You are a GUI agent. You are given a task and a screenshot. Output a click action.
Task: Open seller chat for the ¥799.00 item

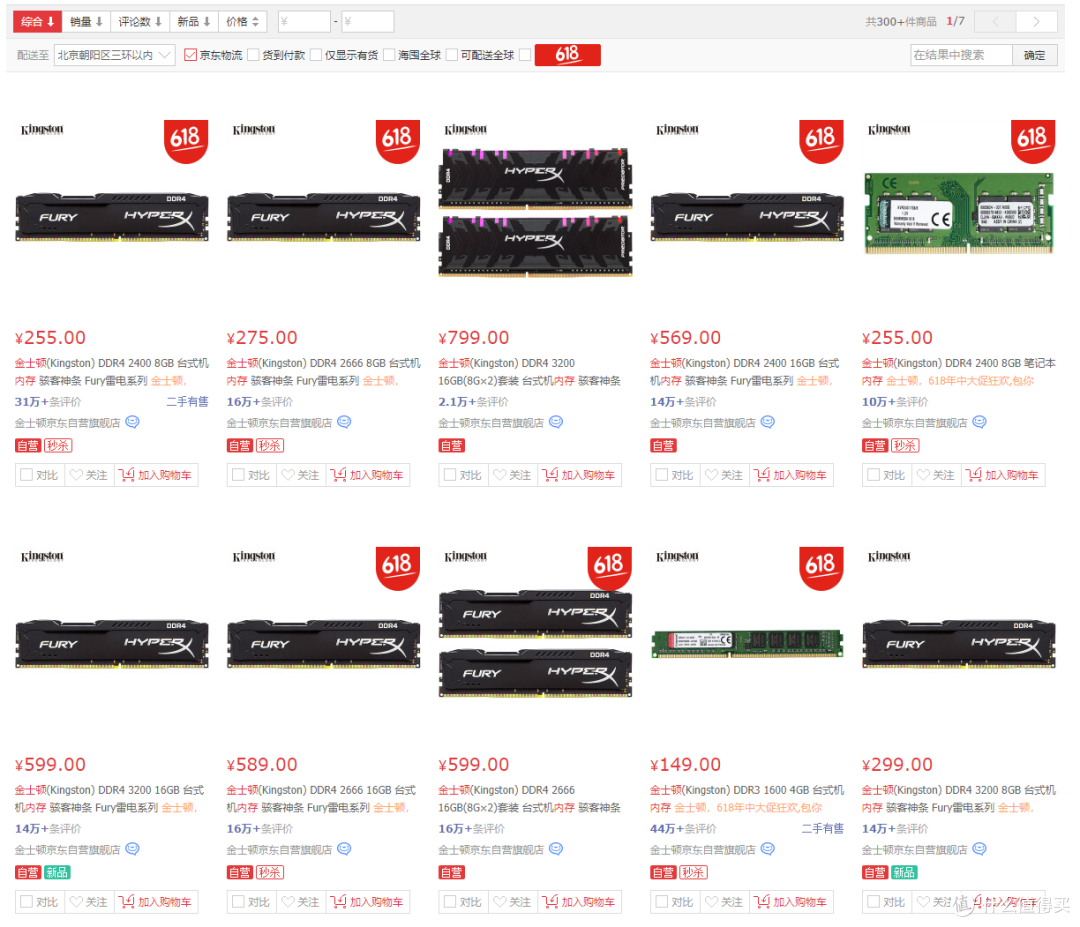click(x=556, y=422)
